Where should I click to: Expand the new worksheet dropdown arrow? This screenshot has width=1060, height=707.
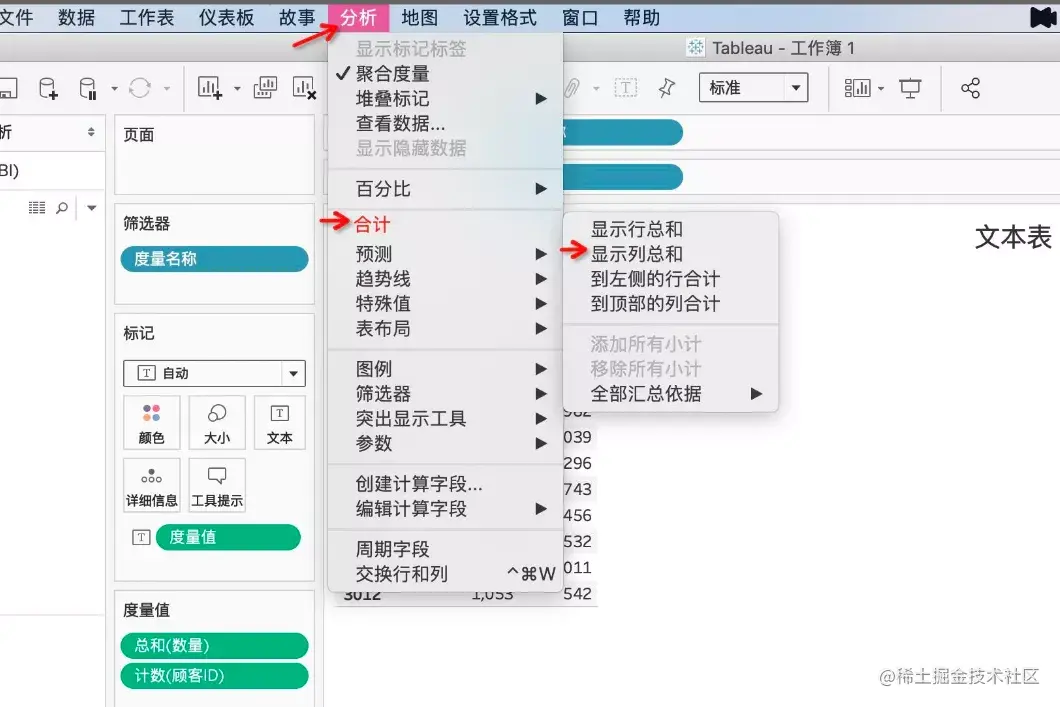coord(237,89)
